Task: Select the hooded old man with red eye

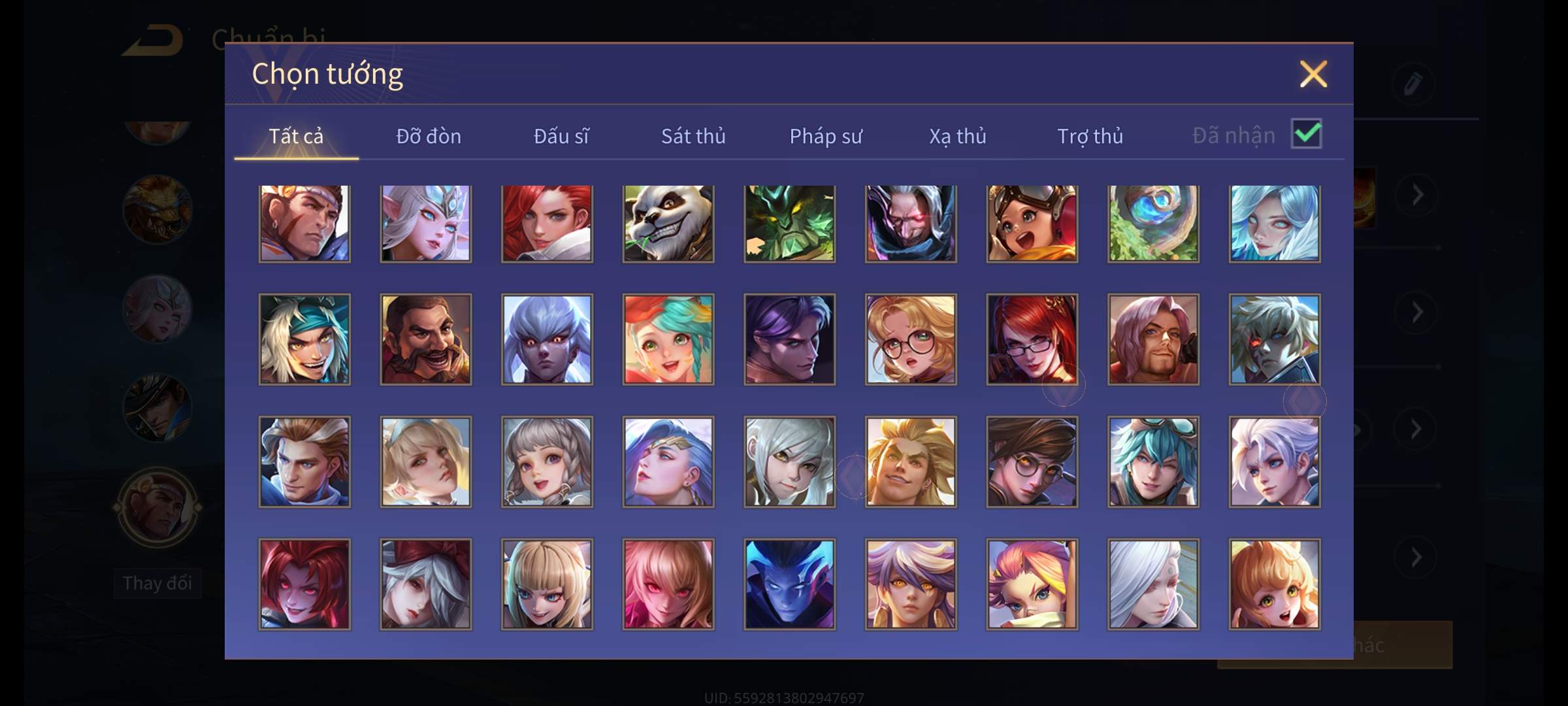Action: [x=911, y=224]
